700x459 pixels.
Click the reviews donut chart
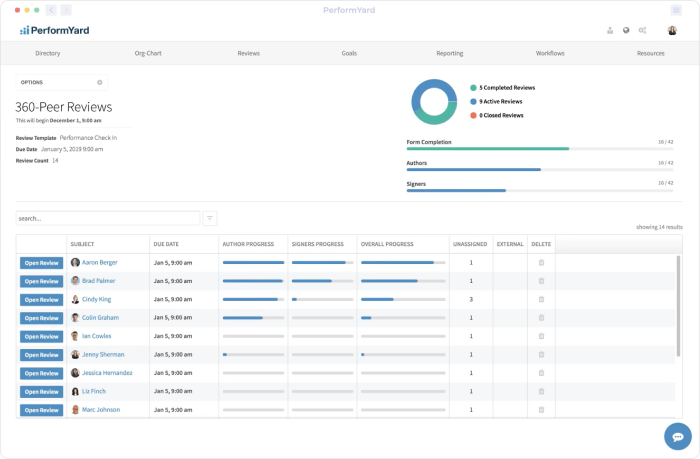click(x=434, y=102)
